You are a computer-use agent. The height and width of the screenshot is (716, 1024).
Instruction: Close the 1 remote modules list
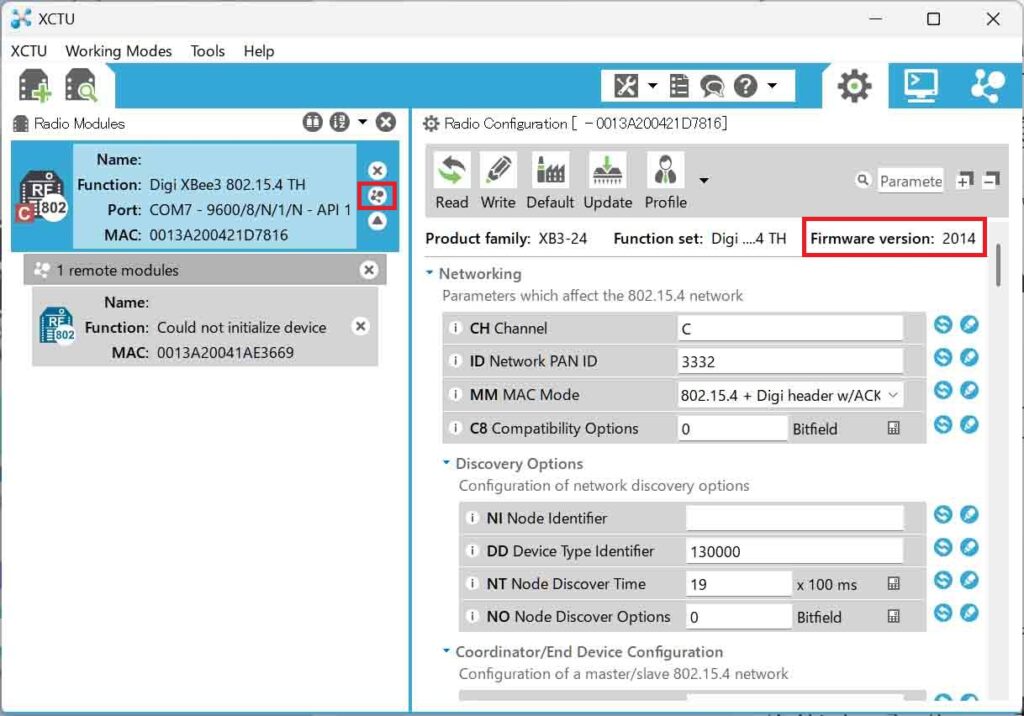pos(369,270)
